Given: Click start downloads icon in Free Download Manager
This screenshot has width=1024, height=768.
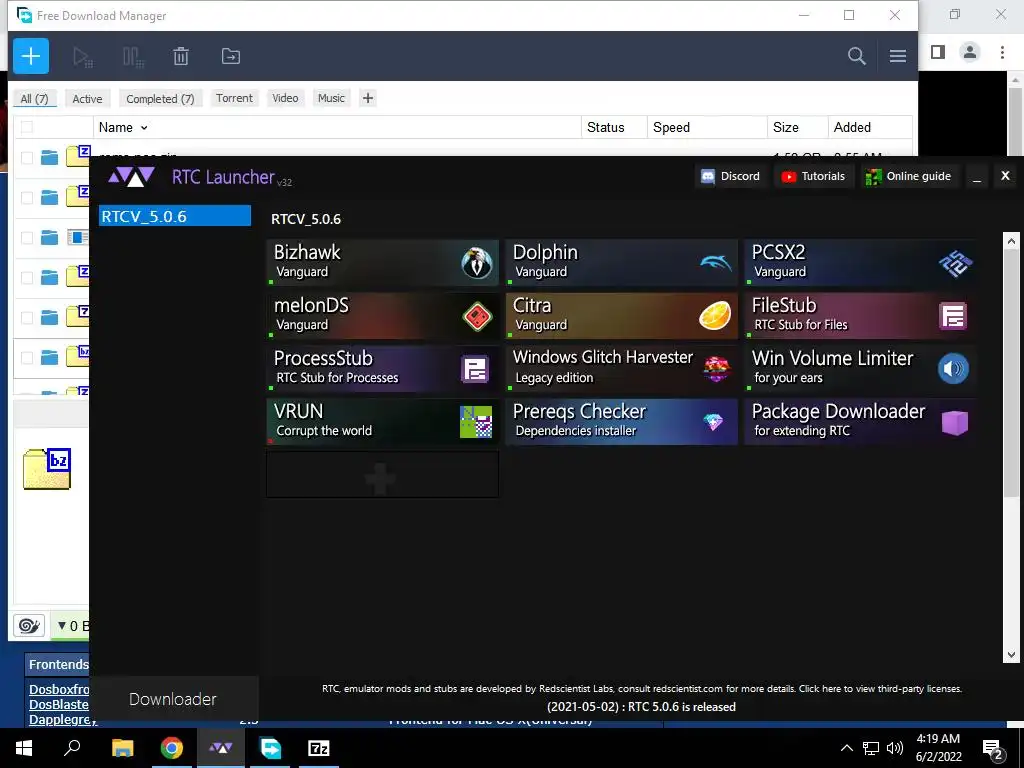Looking at the screenshot, I should (x=83, y=57).
